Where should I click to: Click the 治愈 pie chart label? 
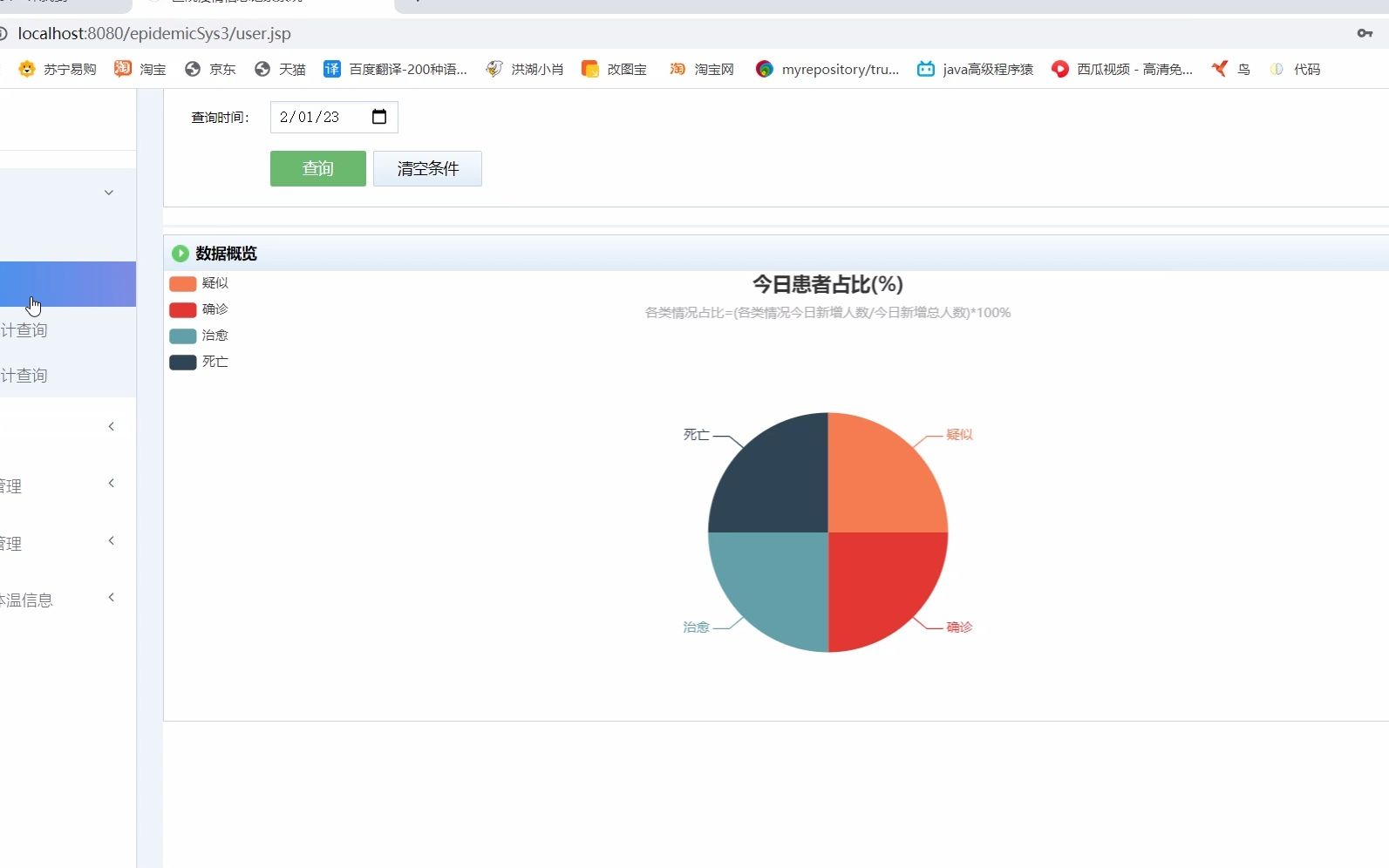(x=696, y=627)
